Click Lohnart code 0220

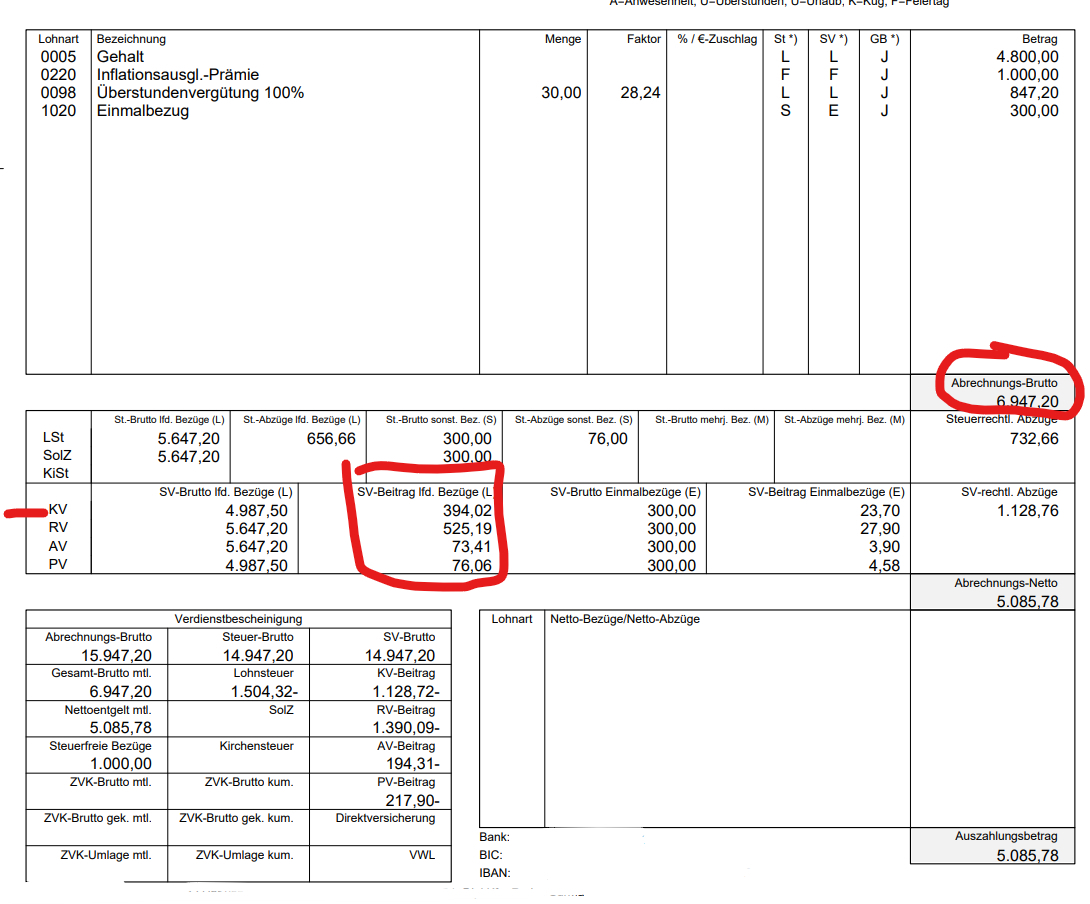58,75
